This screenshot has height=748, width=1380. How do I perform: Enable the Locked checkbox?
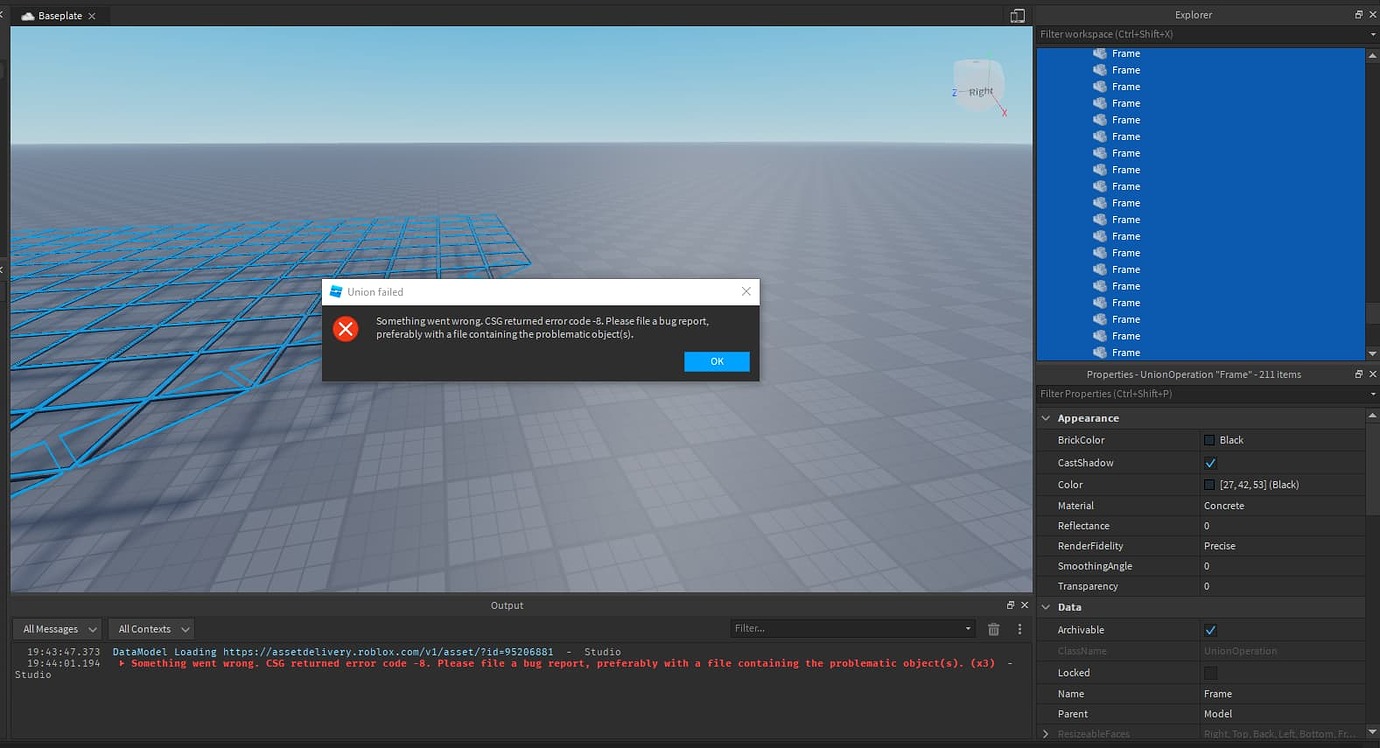pyautogui.click(x=1210, y=673)
